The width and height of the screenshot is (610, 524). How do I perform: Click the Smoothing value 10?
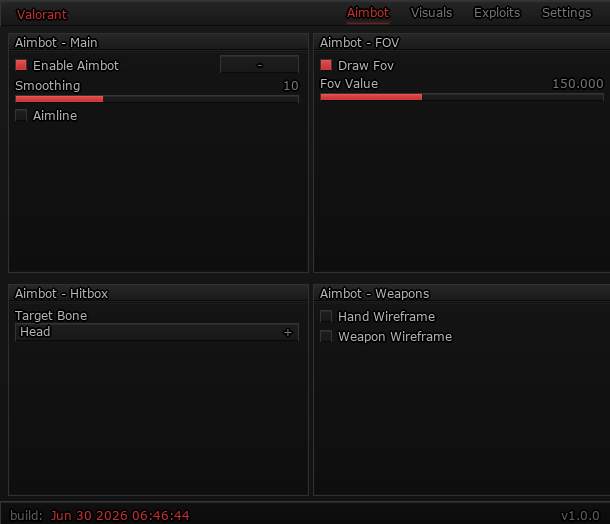[x=291, y=86]
